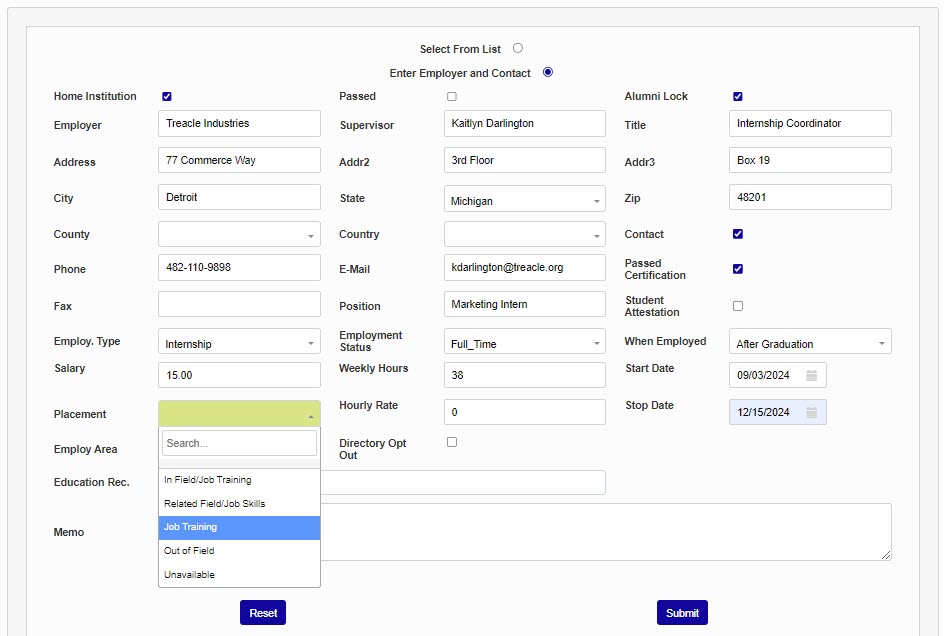Click the Submit button

(x=682, y=613)
